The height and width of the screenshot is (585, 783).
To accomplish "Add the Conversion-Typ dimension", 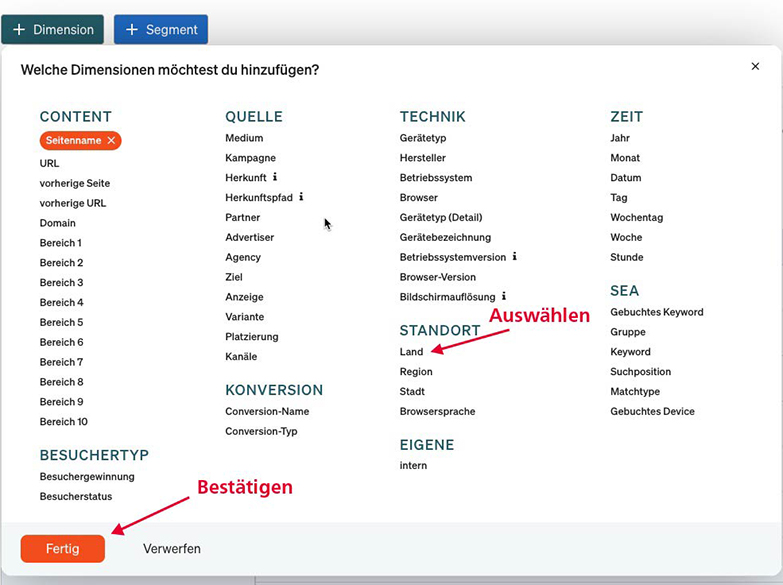I will 261,431.
